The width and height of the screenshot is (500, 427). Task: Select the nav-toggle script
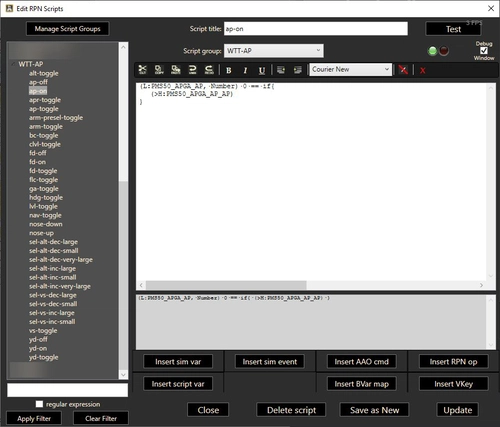[45, 215]
